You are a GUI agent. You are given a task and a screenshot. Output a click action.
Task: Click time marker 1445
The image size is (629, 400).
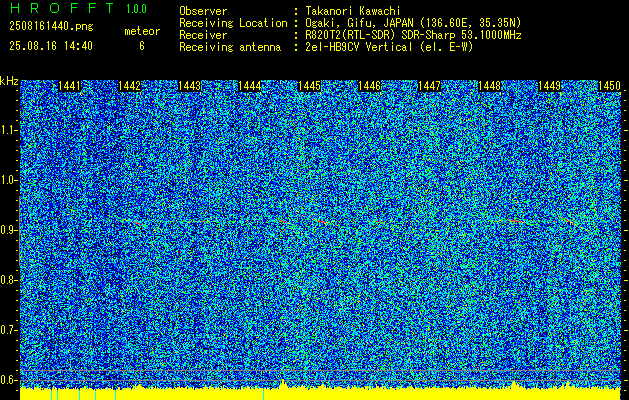point(309,86)
